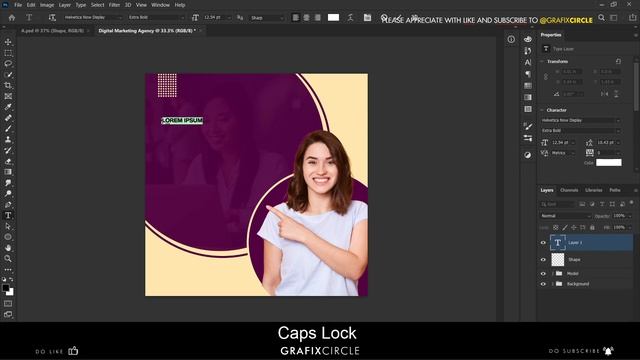Select the Crop tool

(x=8, y=85)
